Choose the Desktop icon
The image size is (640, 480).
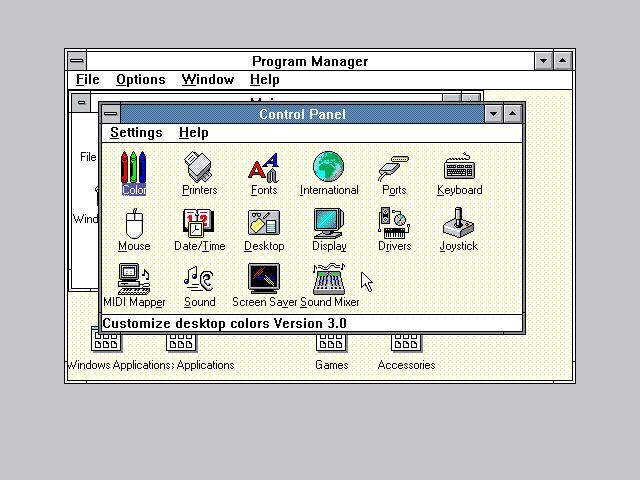point(264,223)
